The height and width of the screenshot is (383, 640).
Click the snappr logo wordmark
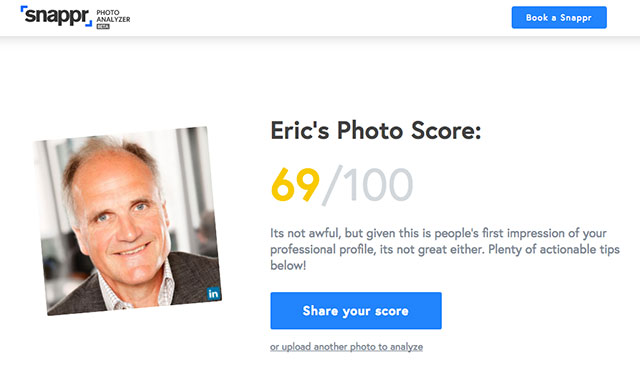coord(56,16)
